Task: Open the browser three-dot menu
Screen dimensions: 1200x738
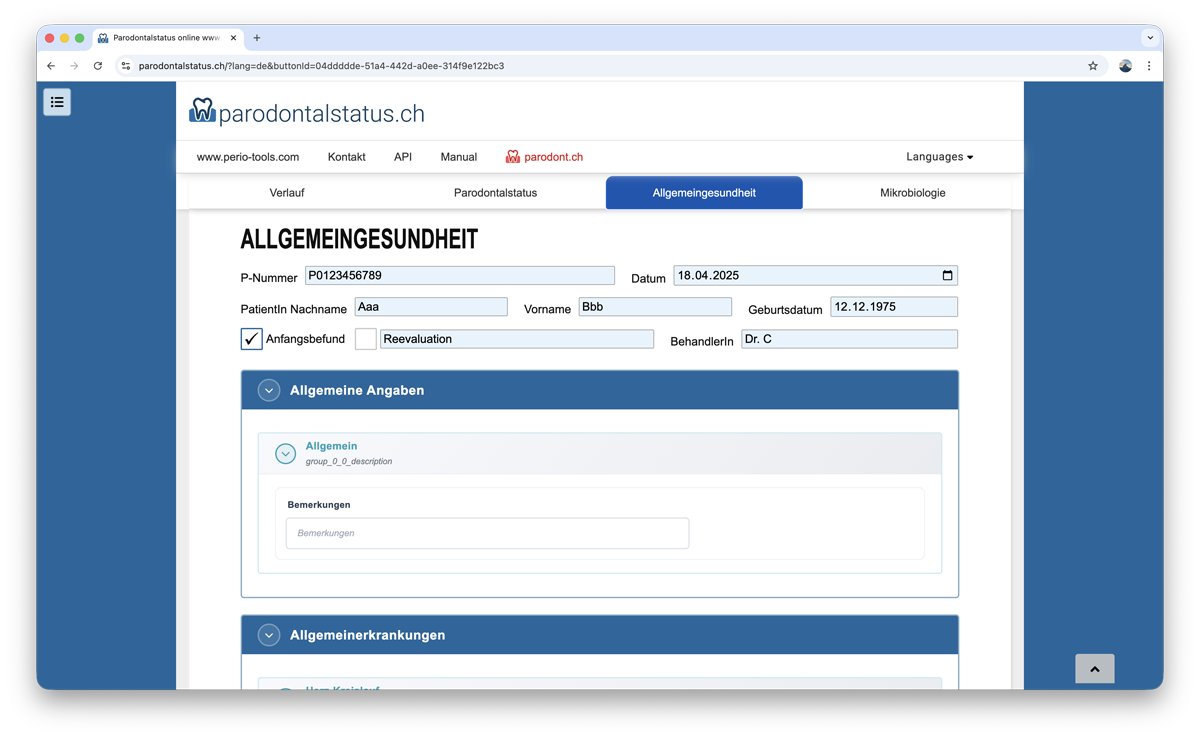Action: tap(1149, 66)
